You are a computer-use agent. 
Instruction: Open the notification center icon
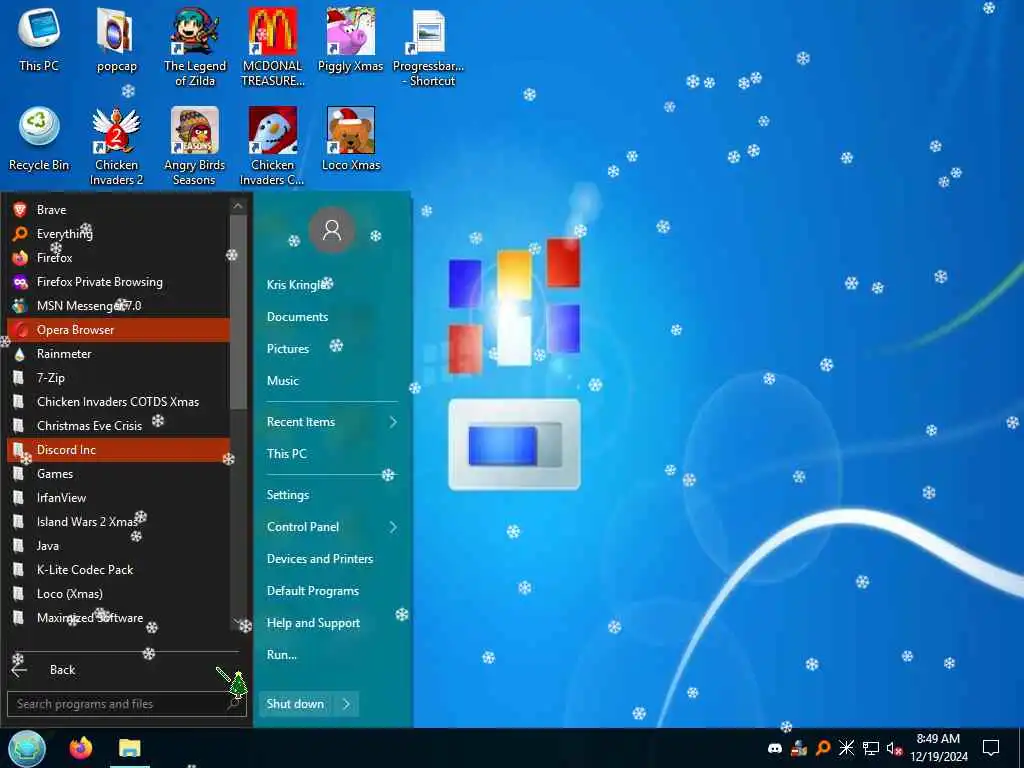tap(991, 748)
